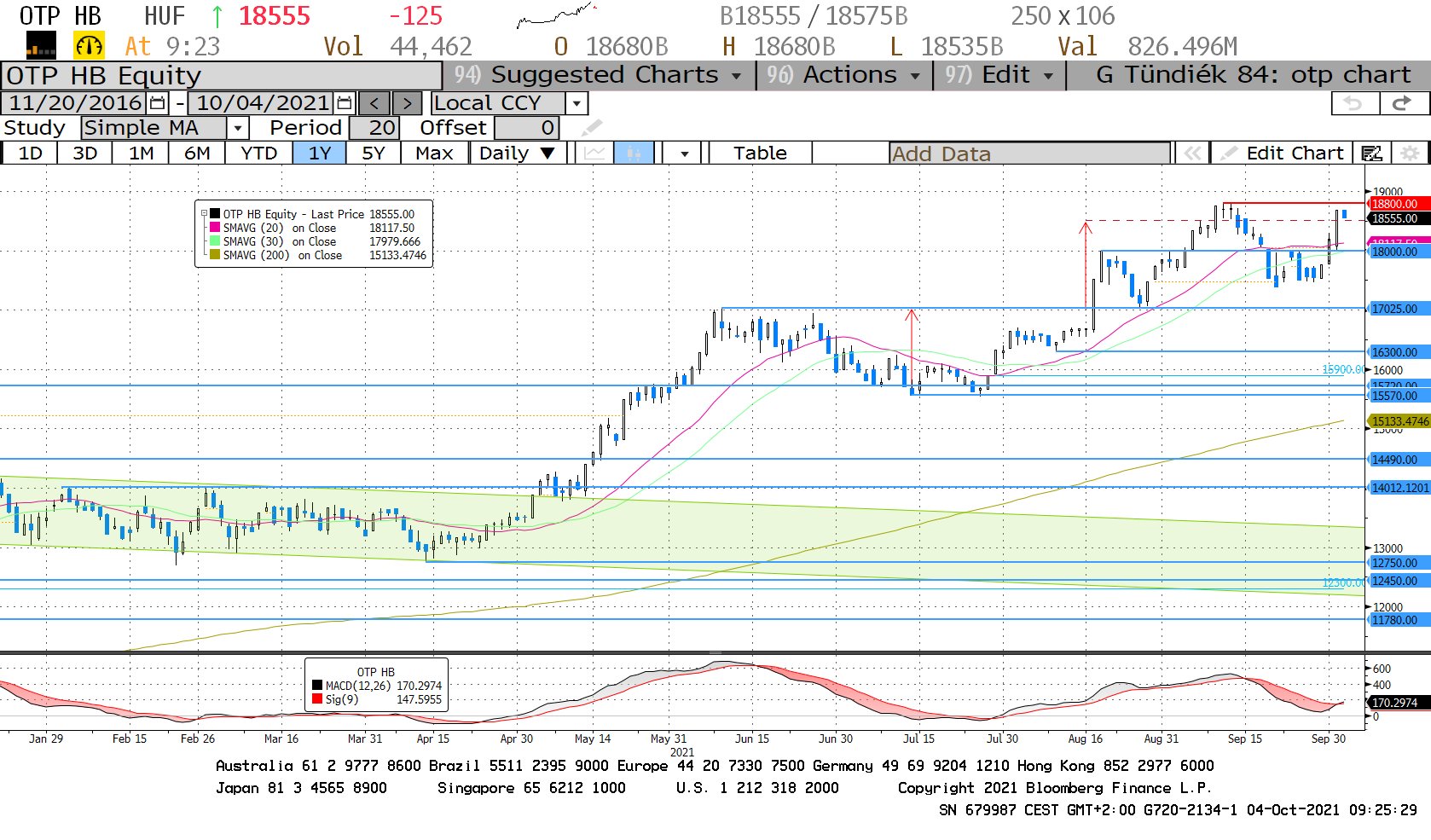
Task: Open the 96) Actions menu
Action: [x=844, y=75]
